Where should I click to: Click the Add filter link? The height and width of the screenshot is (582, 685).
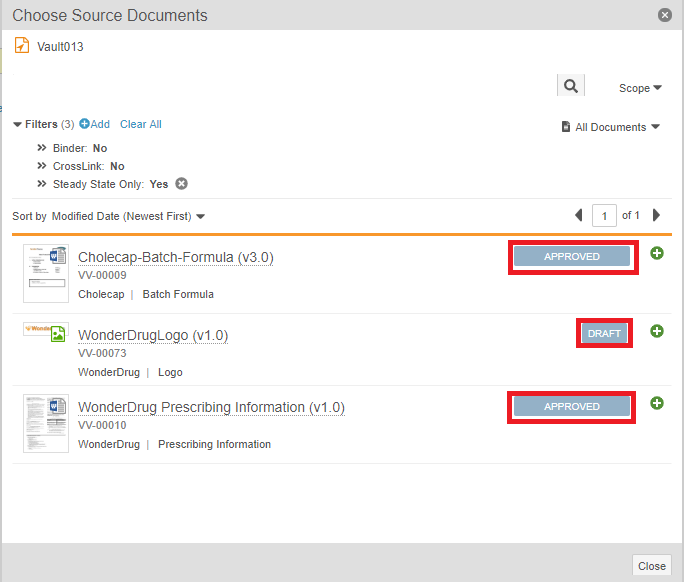(95, 124)
